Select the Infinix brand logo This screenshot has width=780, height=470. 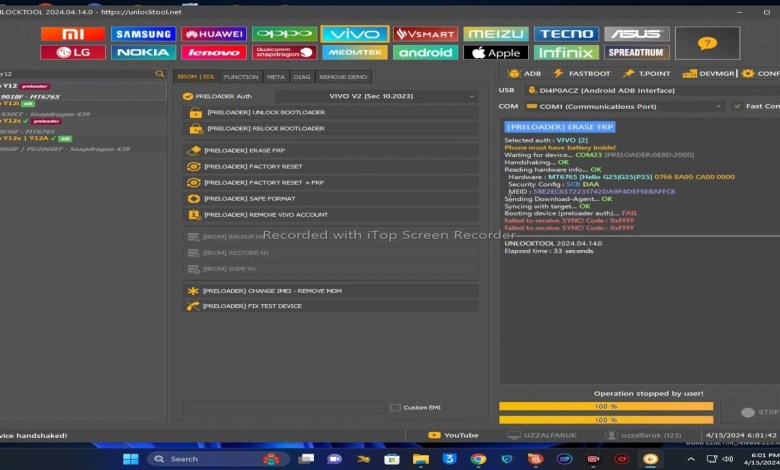(x=567, y=52)
